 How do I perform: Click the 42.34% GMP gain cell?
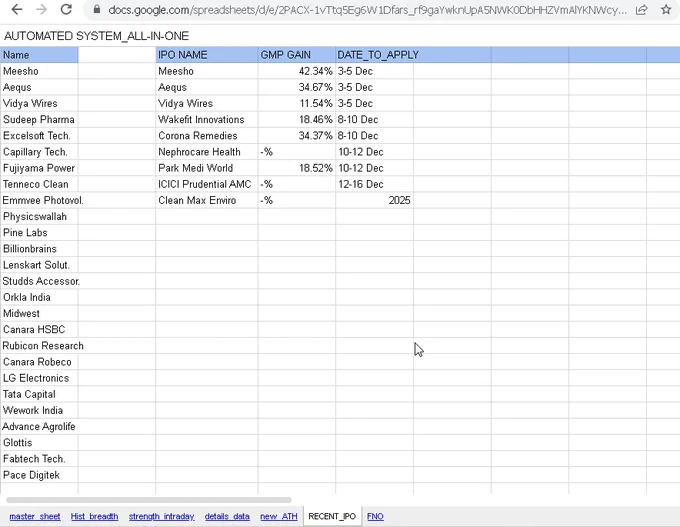click(297, 71)
